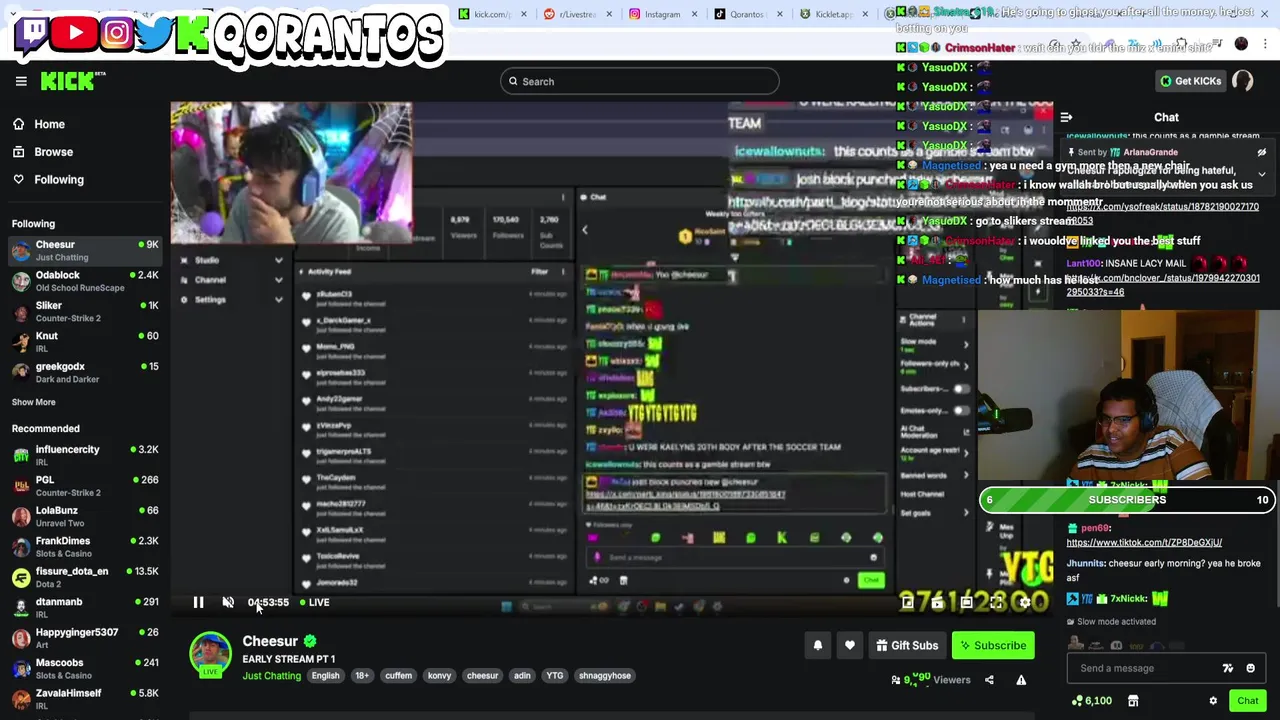Viewport: 1280px width, 720px height.
Task: Open influencercity recommended channel
Action: coord(85,455)
